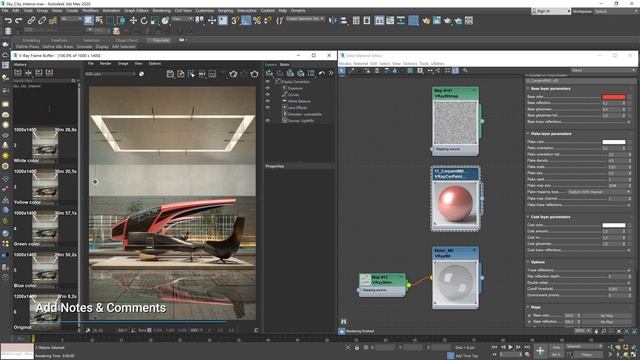Click the Region render icon in Frame Buffer
The width and height of the screenshot is (640, 360).
click(x=212, y=74)
